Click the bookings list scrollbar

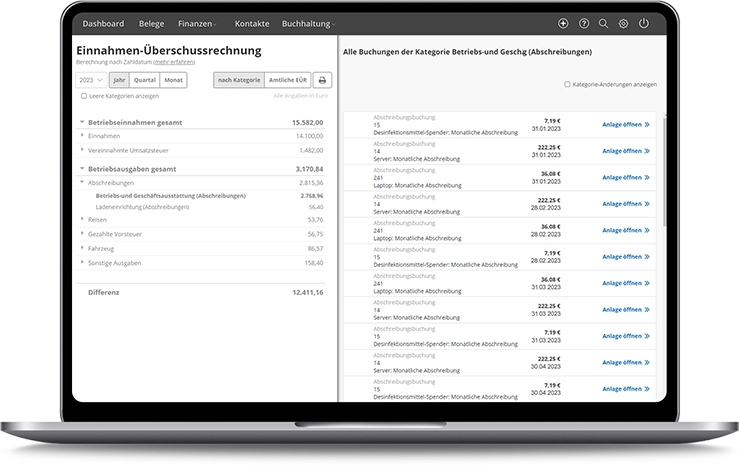tap(664, 170)
